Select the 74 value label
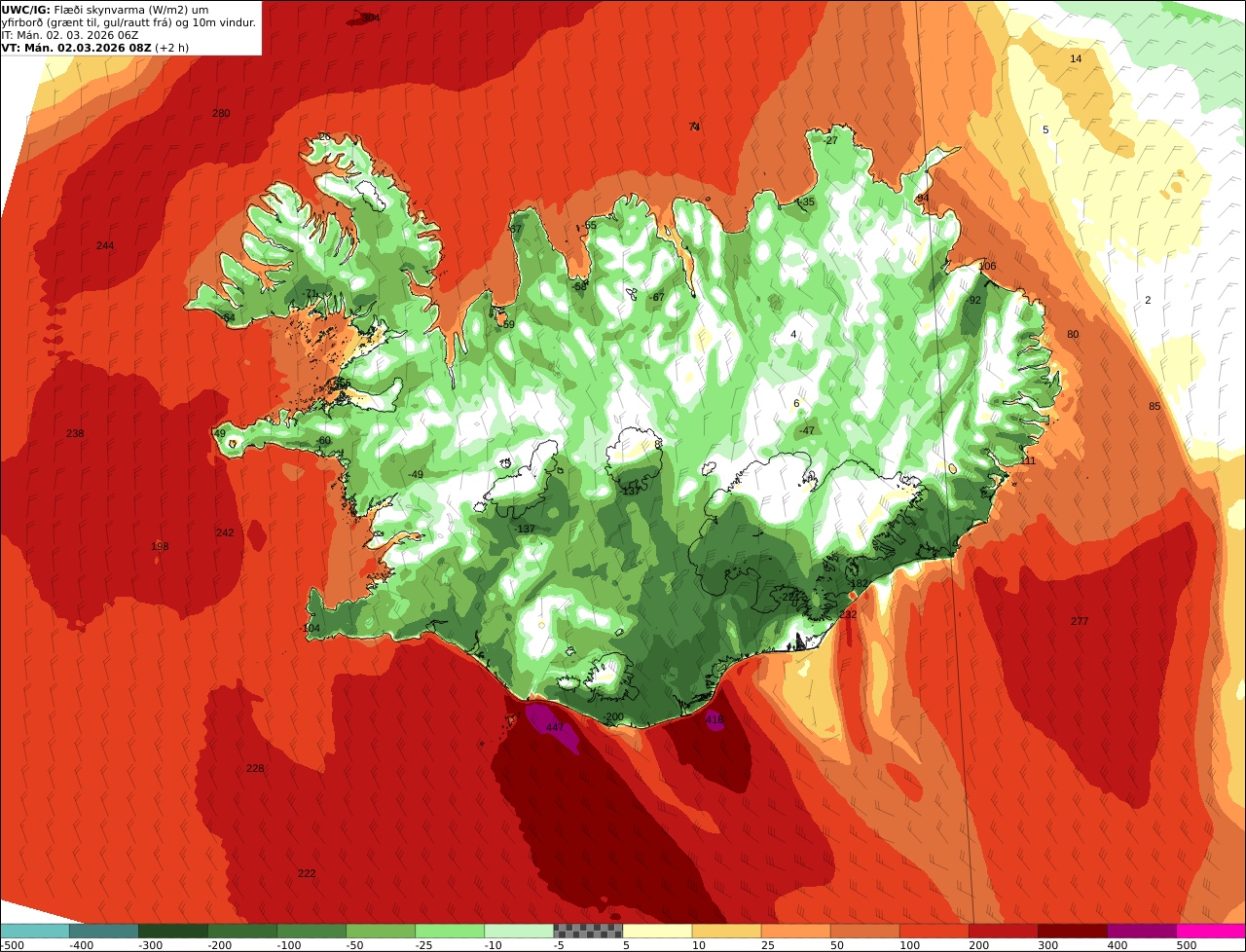 694,127
